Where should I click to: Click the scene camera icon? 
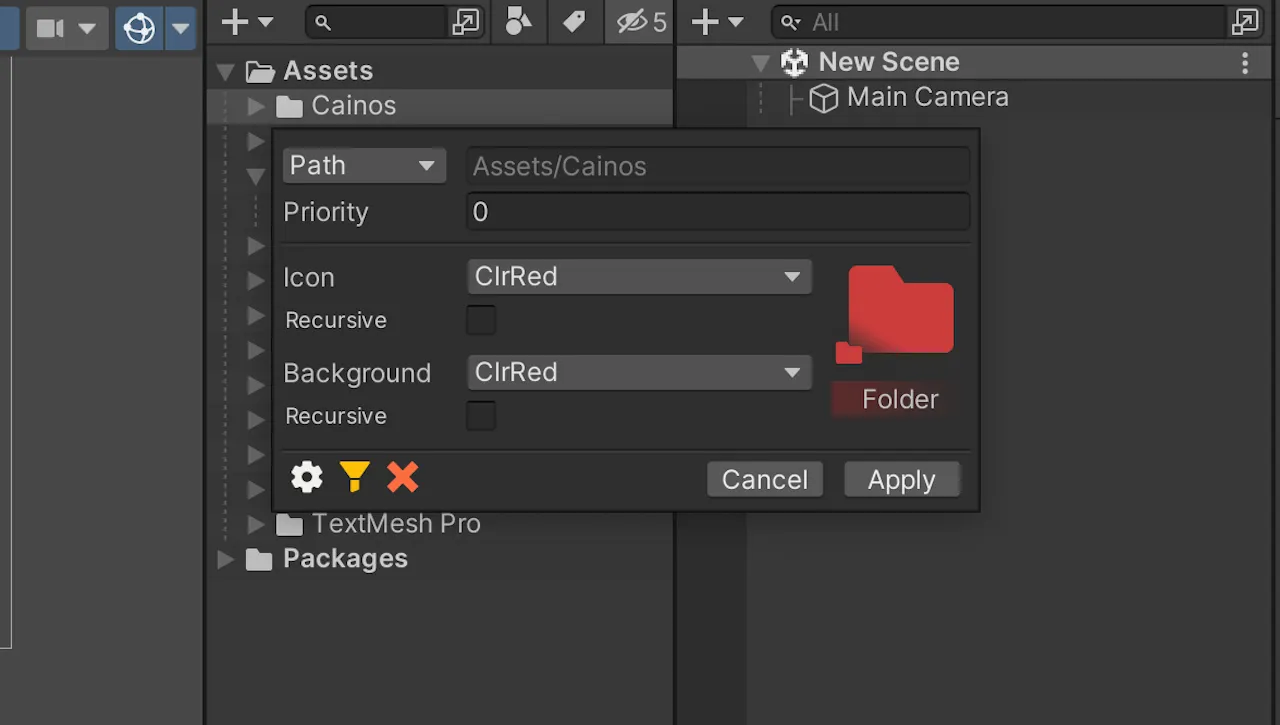51,28
